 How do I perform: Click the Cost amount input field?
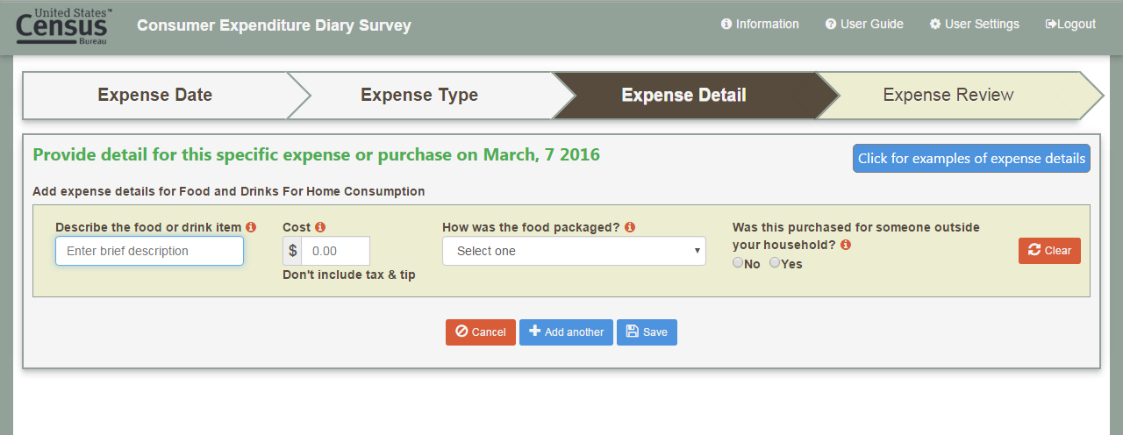click(x=335, y=251)
